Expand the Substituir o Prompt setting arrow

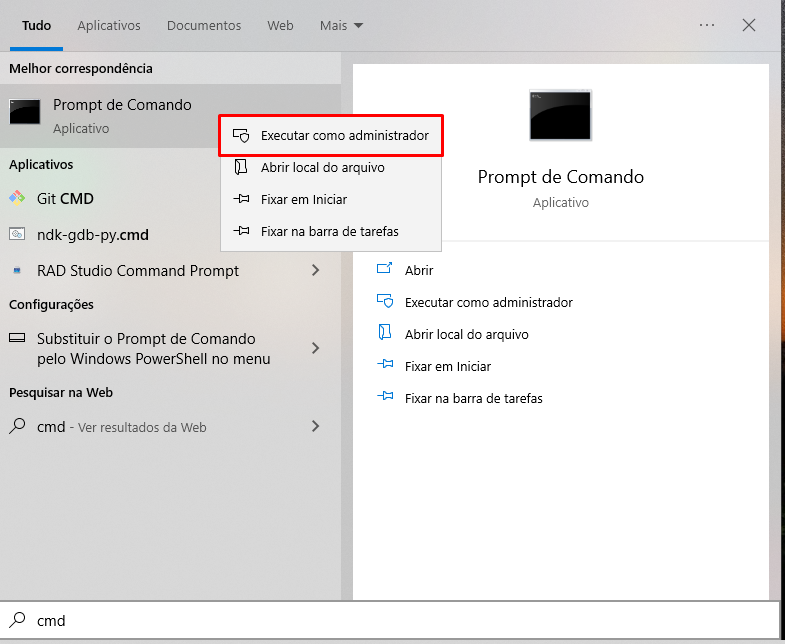tap(315, 348)
